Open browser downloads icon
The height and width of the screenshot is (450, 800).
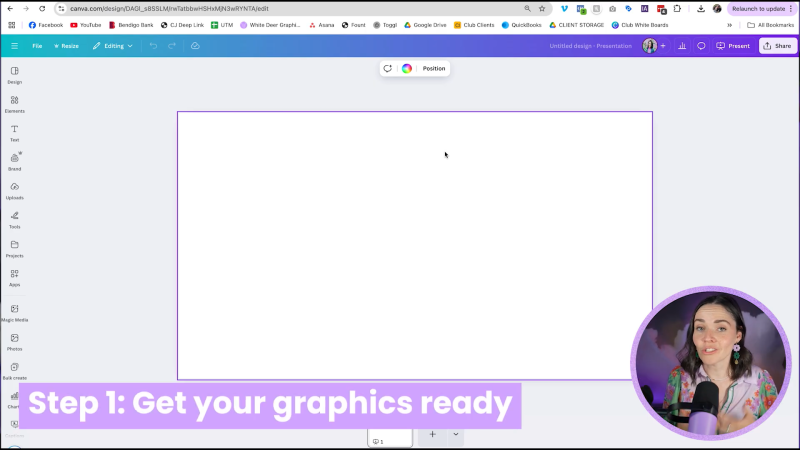point(701,9)
